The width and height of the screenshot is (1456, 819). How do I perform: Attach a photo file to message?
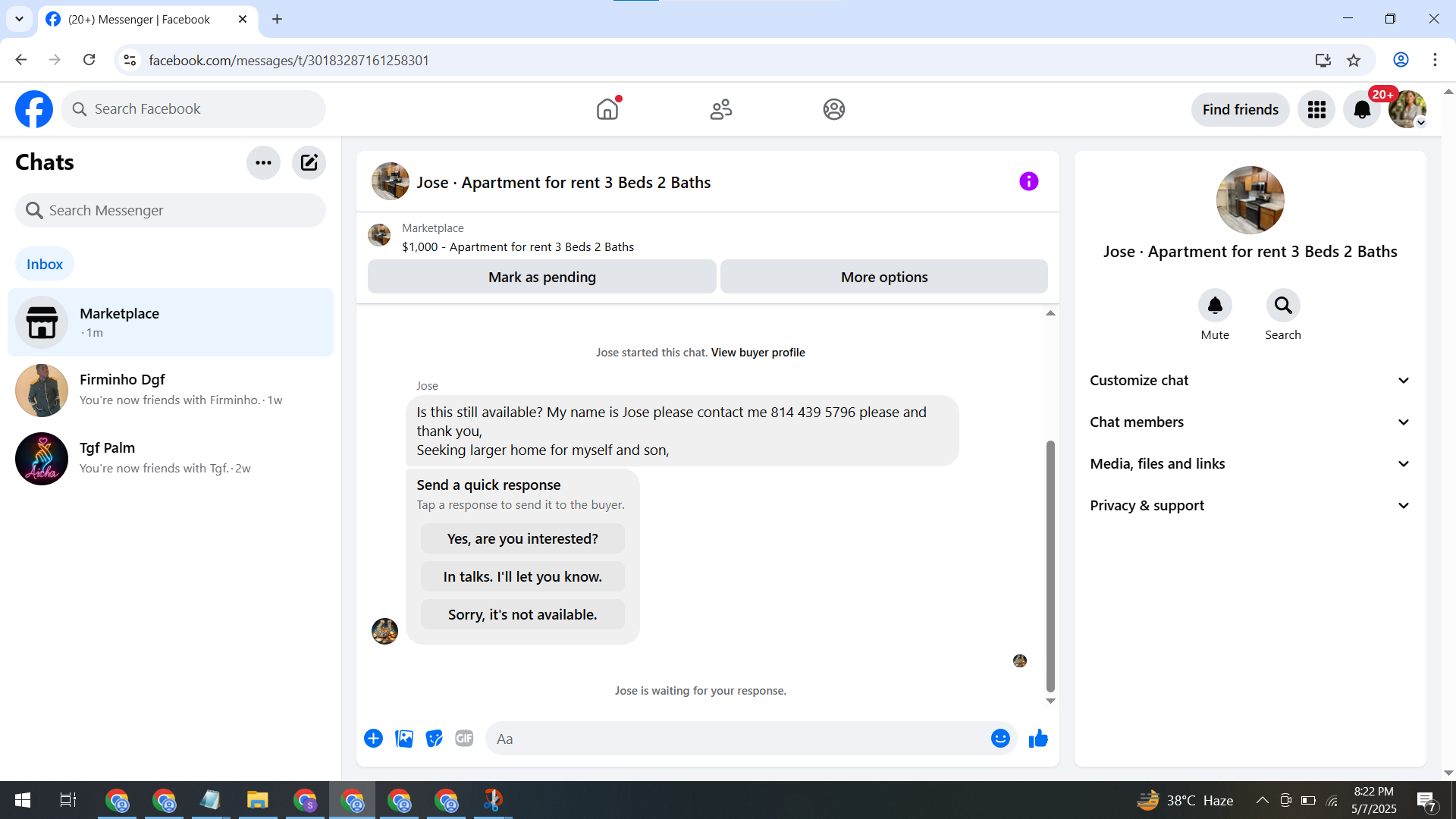(x=404, y=739)
